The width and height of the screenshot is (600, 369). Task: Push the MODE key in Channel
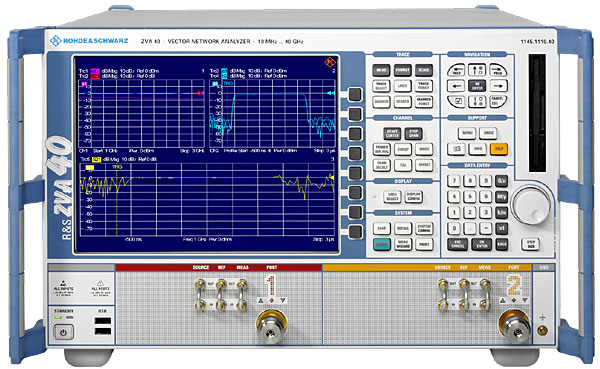(x=424, y=149)
